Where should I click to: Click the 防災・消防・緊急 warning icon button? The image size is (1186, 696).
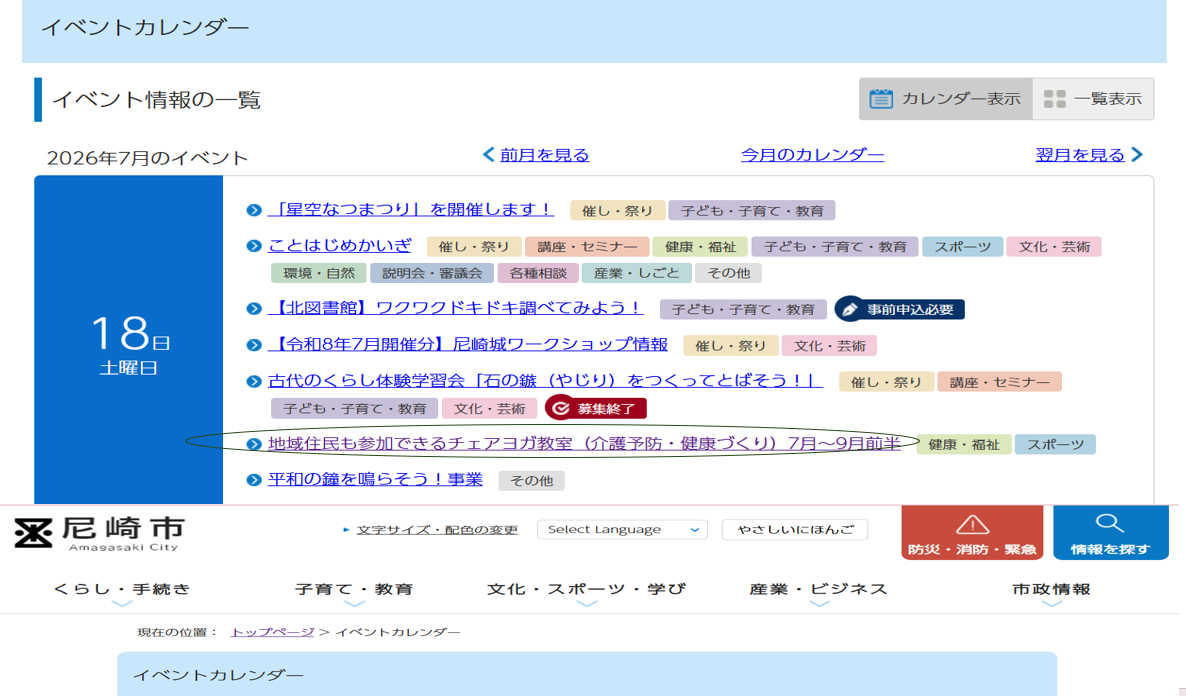point(972,533)
